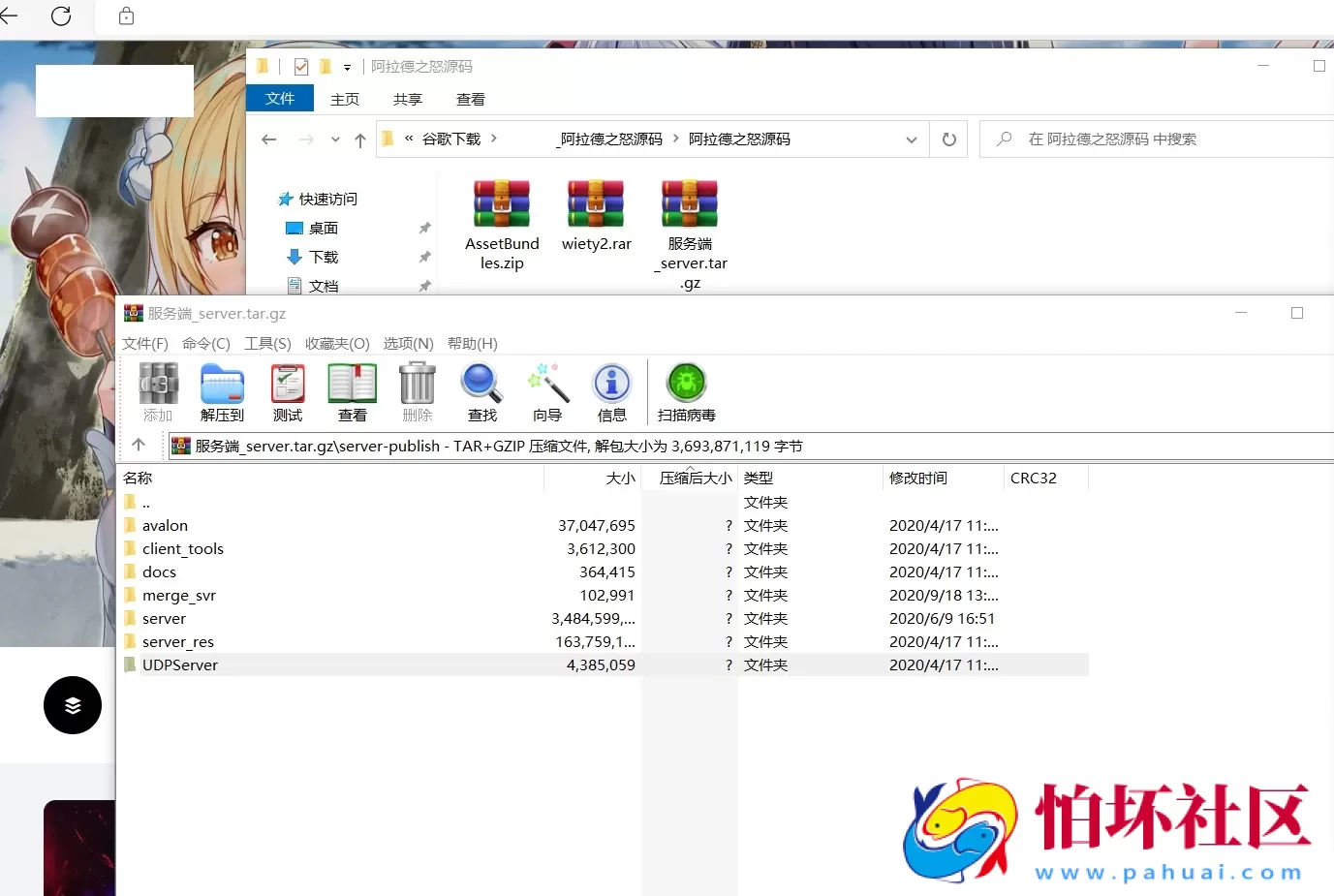Switch to the 查看 ribbon tab
The width and height of the screenshot is (1334, 896).
470,98
